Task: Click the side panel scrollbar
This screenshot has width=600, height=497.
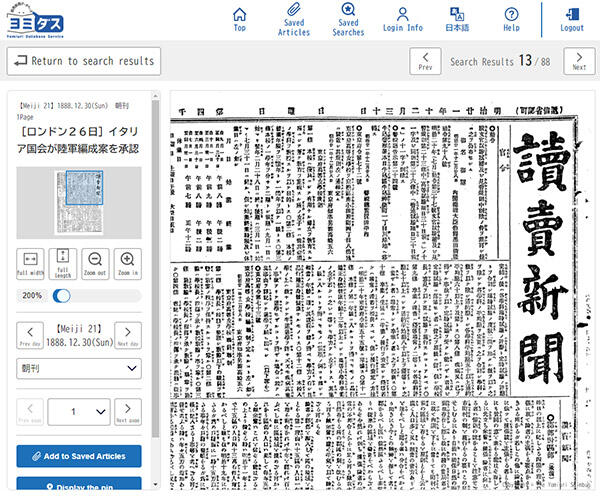Action: point(155,268)
